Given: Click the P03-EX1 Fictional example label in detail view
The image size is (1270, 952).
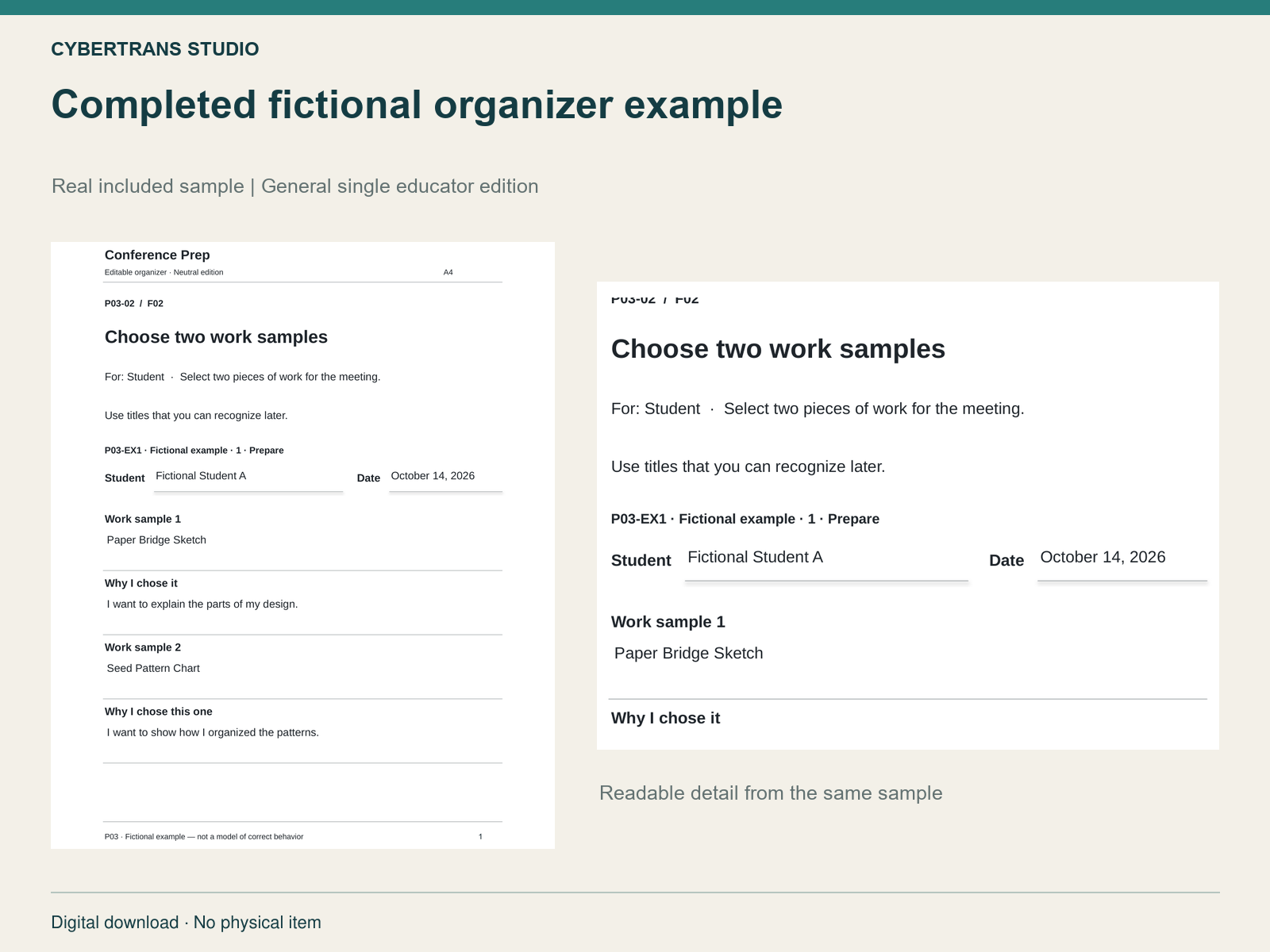Looking at the screenshot, I should point(745,519).
